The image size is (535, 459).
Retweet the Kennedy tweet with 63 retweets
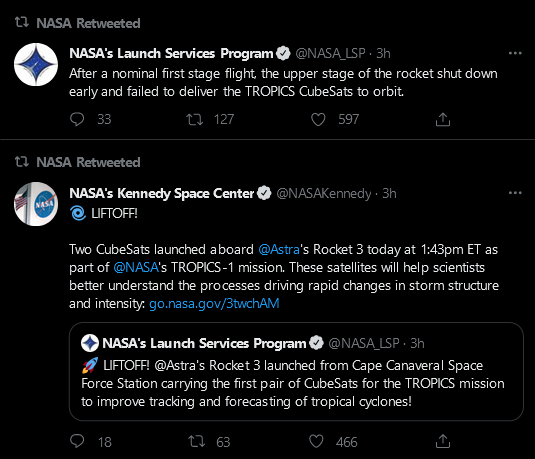pyautogui.click(x=197, y=441)
